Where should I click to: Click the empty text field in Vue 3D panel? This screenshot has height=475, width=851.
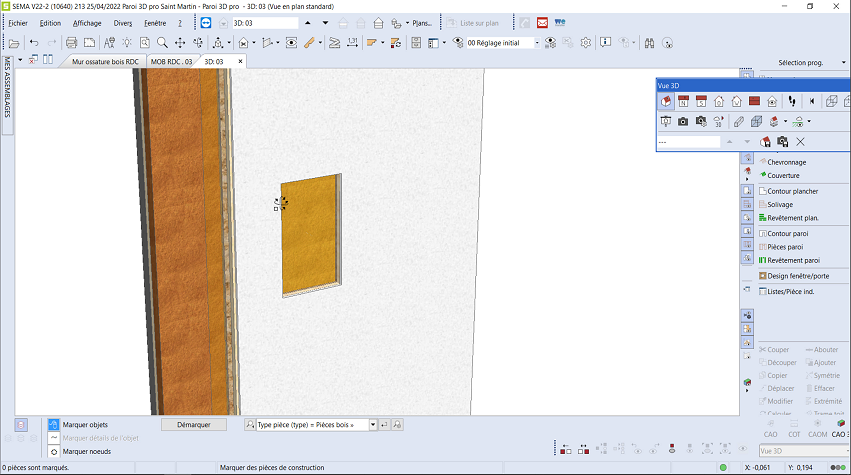click(689, 142)
